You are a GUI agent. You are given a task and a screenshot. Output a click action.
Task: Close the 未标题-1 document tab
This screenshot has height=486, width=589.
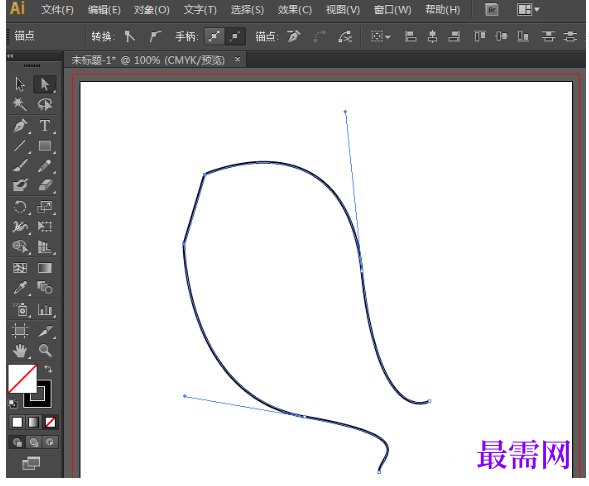pos(237,59)
